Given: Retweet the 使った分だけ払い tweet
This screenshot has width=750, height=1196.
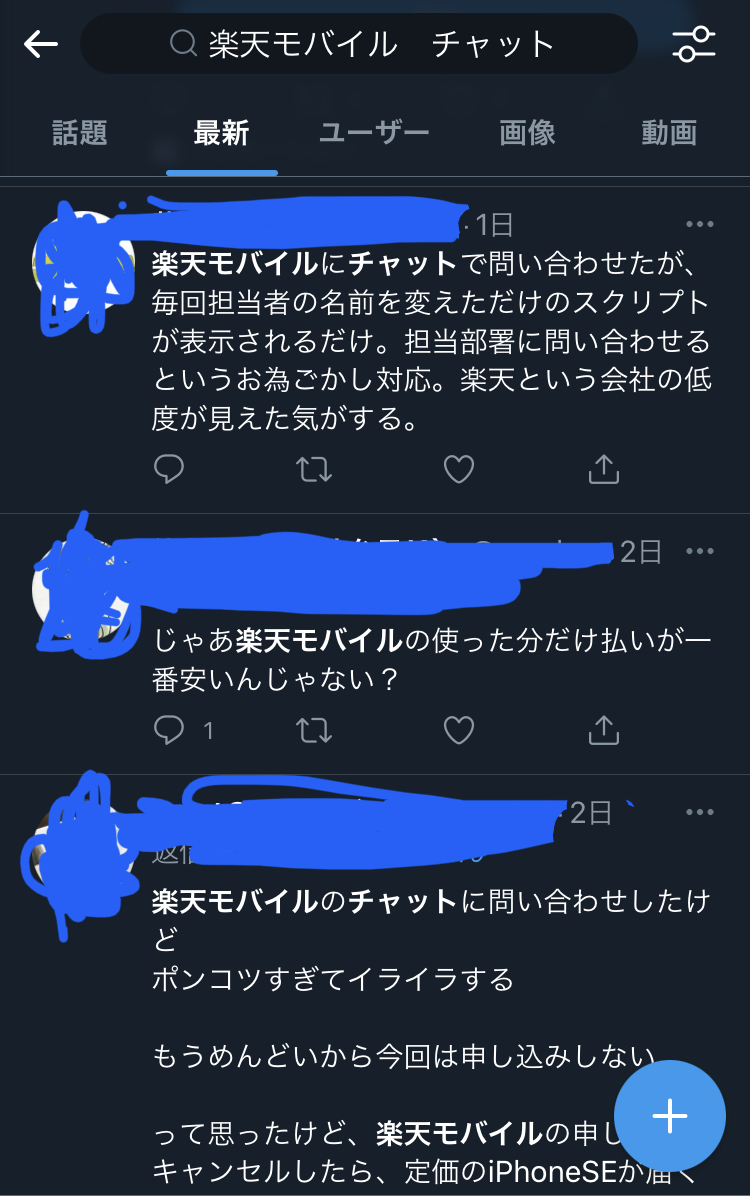Looking at the screenshot, I should tap(314, 730).
